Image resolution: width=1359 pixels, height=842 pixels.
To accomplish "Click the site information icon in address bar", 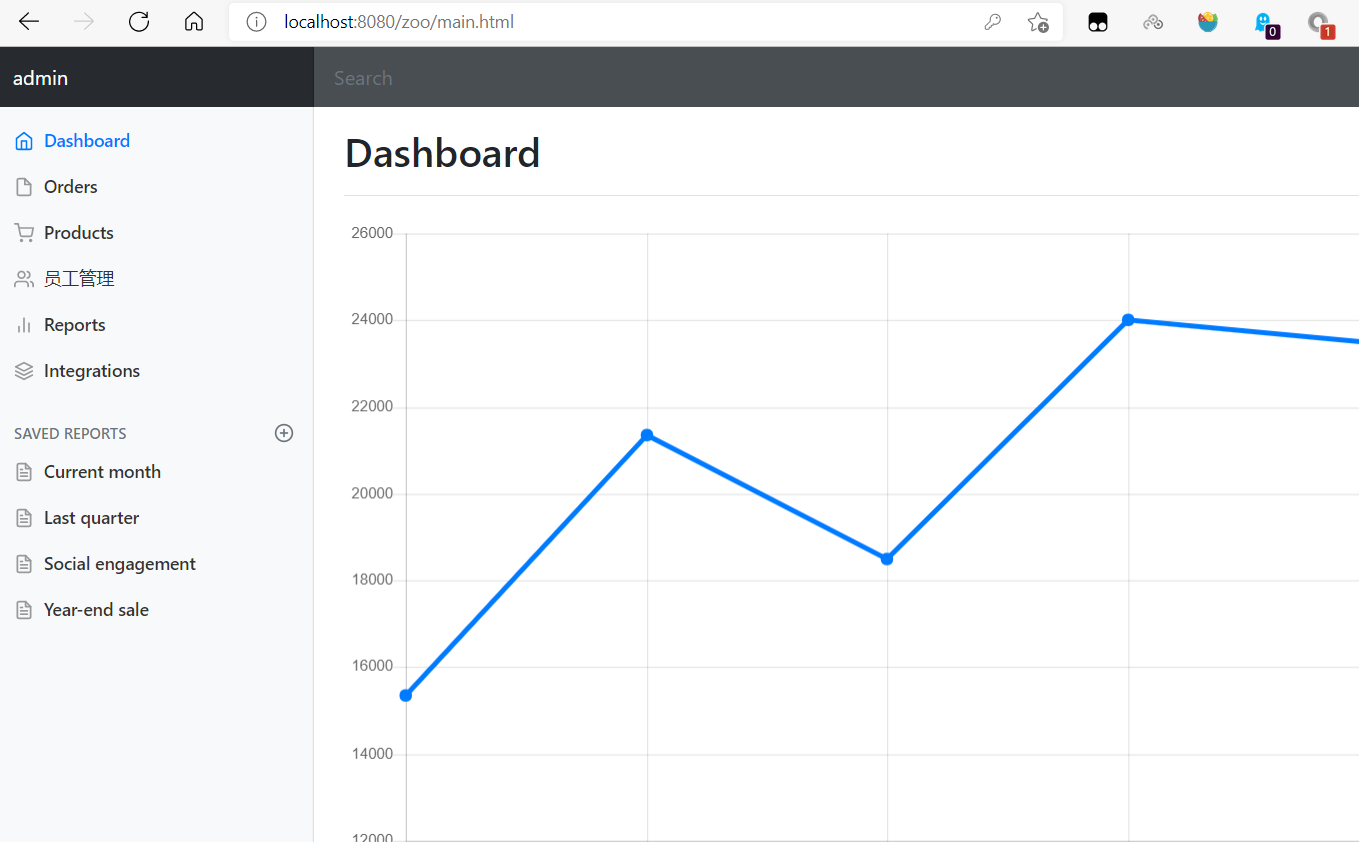I will pyautogui.click(x=257, y=22).
